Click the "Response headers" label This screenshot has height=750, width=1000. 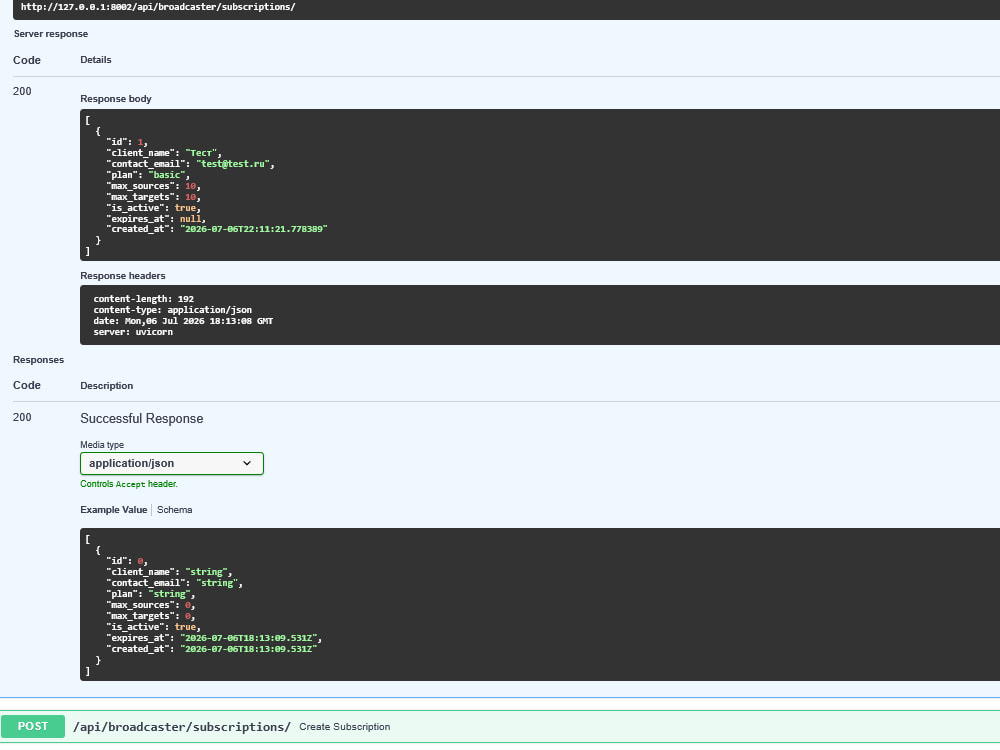click(x=122, y=276)
